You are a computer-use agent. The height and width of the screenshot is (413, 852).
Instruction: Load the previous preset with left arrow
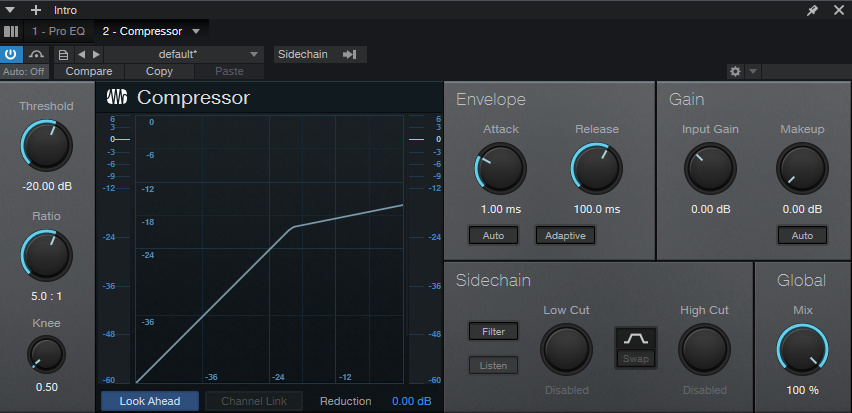click(x=82, y=54)
